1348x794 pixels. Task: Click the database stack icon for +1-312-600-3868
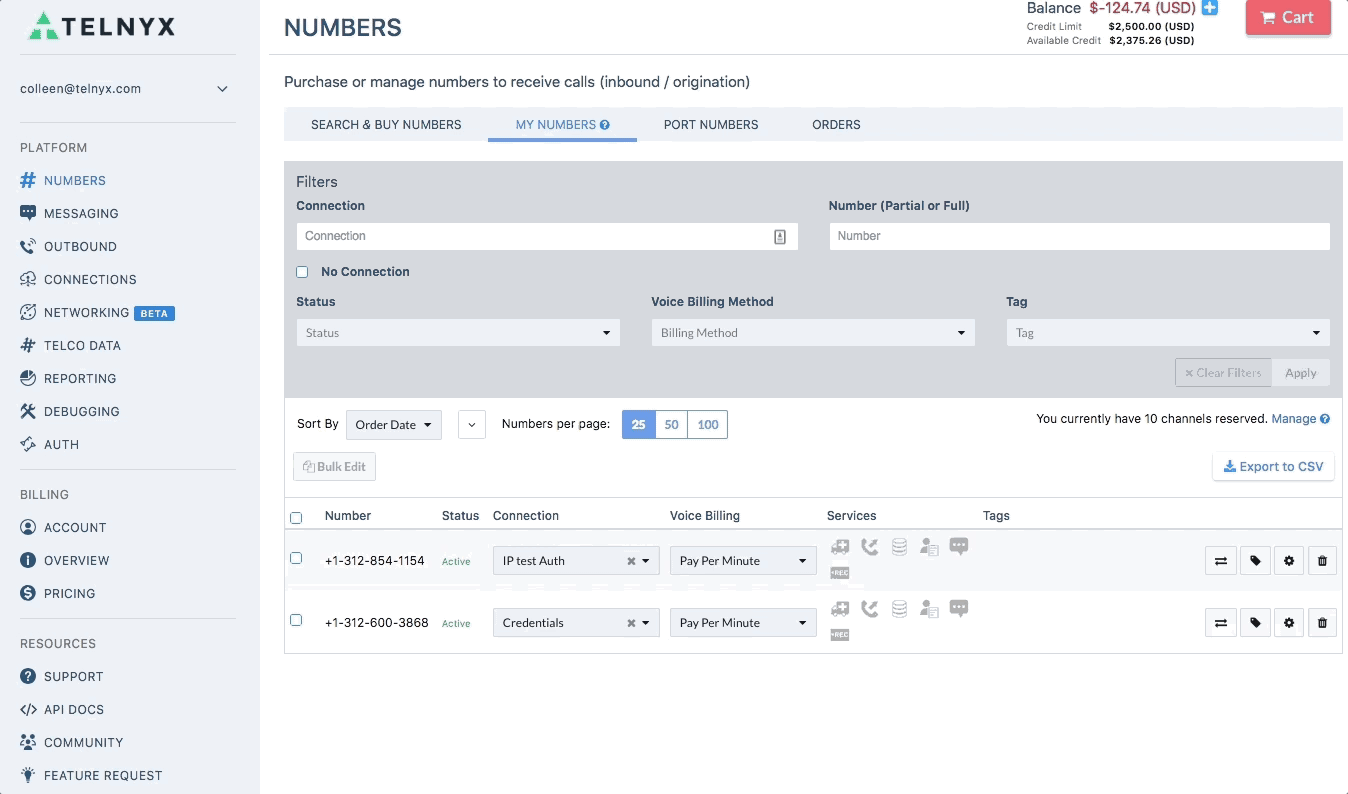tap(899, 609)
